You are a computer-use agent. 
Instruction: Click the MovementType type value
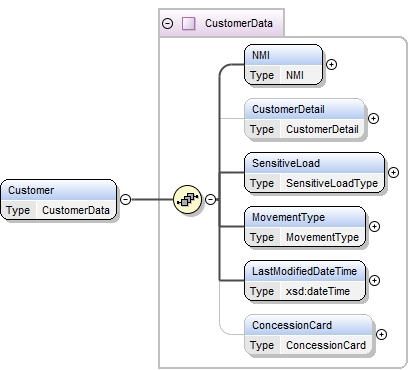(x=323, y=237)
